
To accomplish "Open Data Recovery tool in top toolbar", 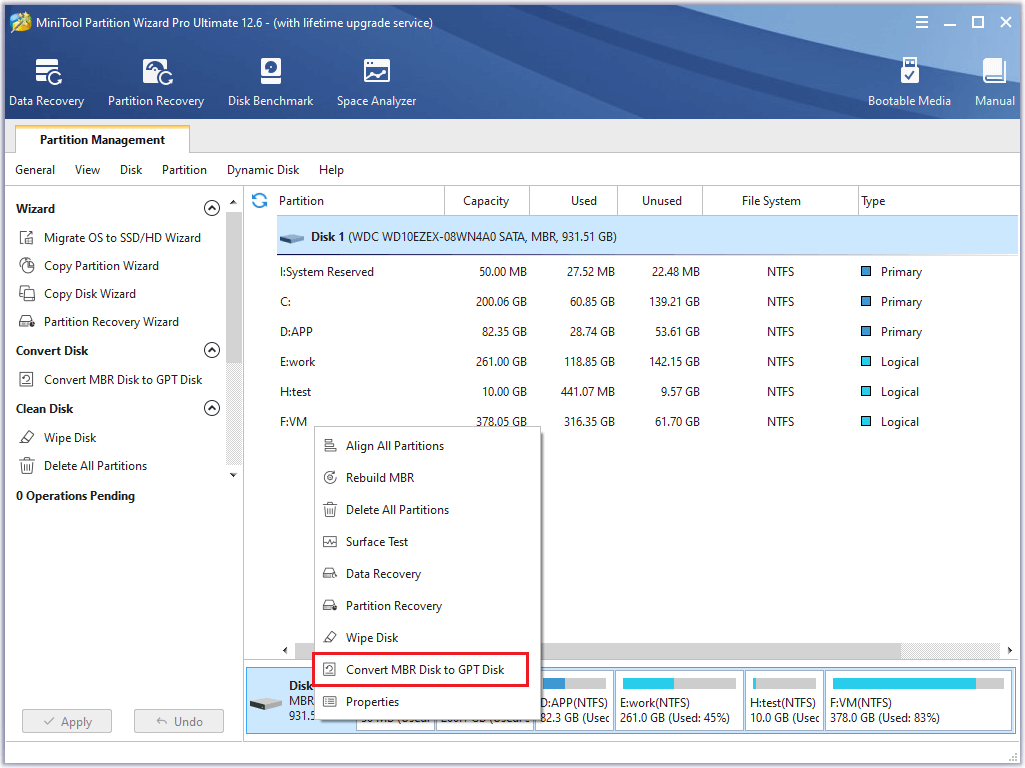I will [46, 82].
